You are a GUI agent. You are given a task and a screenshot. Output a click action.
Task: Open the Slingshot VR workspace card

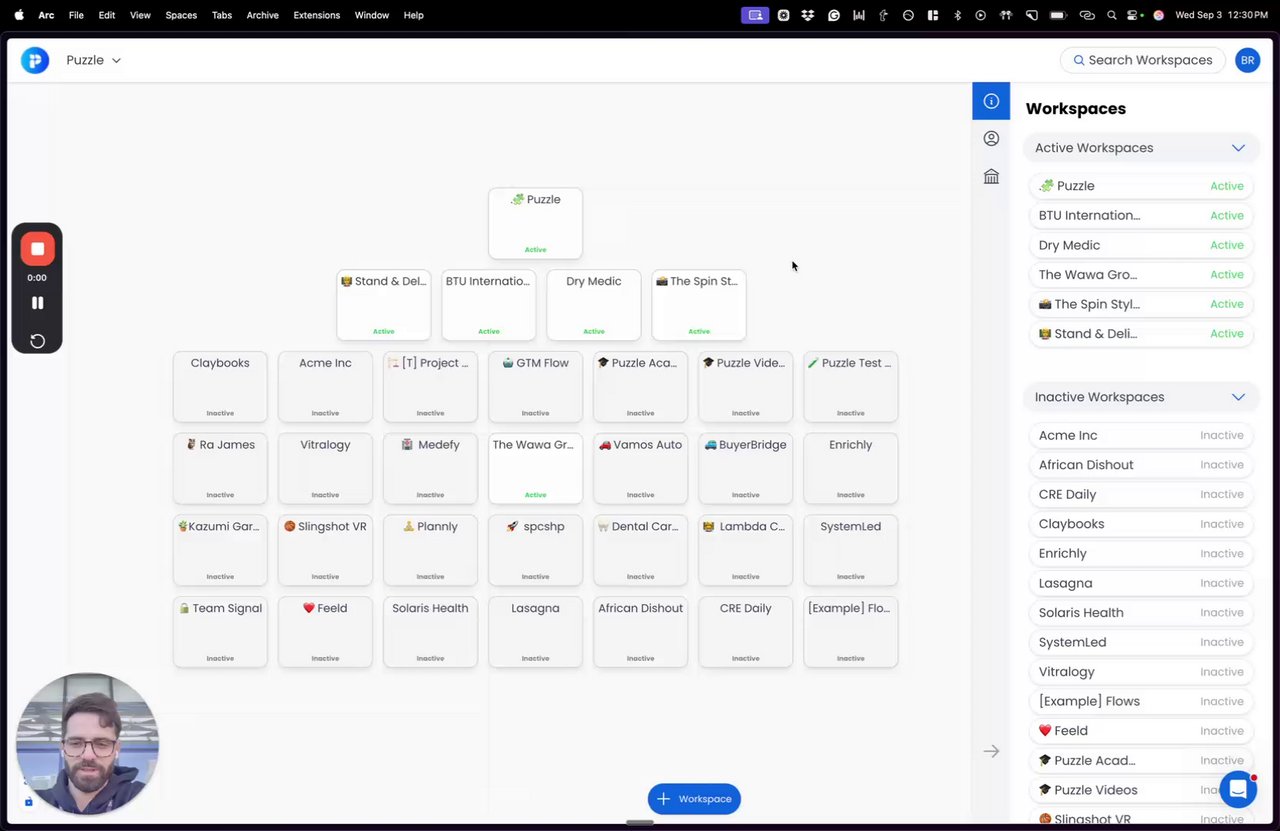click(325, 551)
